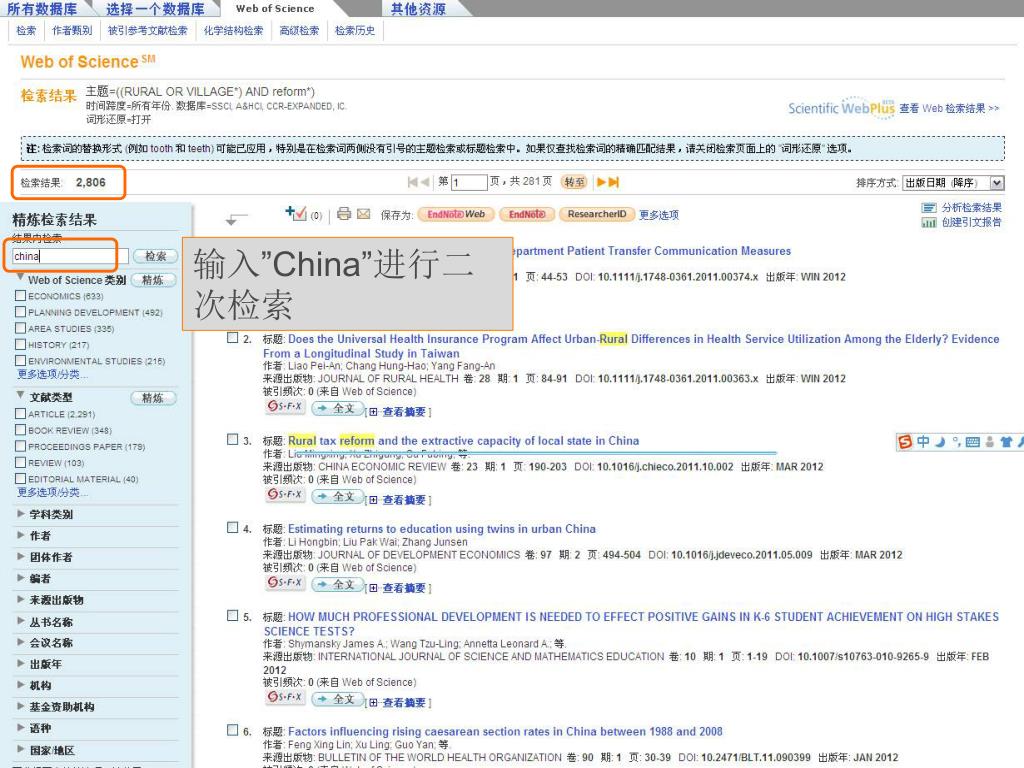Click the analyze results icon

tap(929, 208)
